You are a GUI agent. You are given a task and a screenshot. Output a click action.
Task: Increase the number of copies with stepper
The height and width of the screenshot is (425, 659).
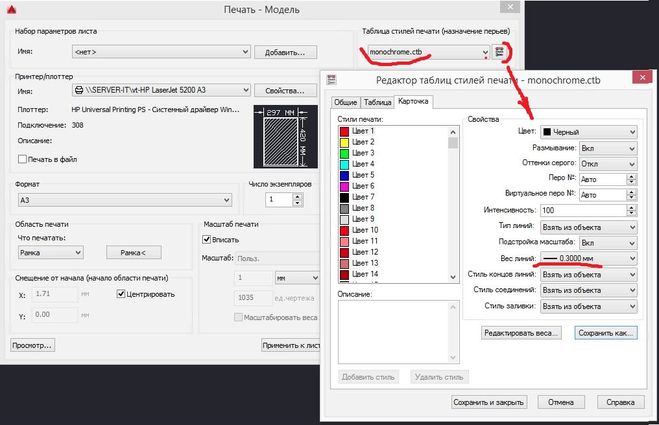298,196
